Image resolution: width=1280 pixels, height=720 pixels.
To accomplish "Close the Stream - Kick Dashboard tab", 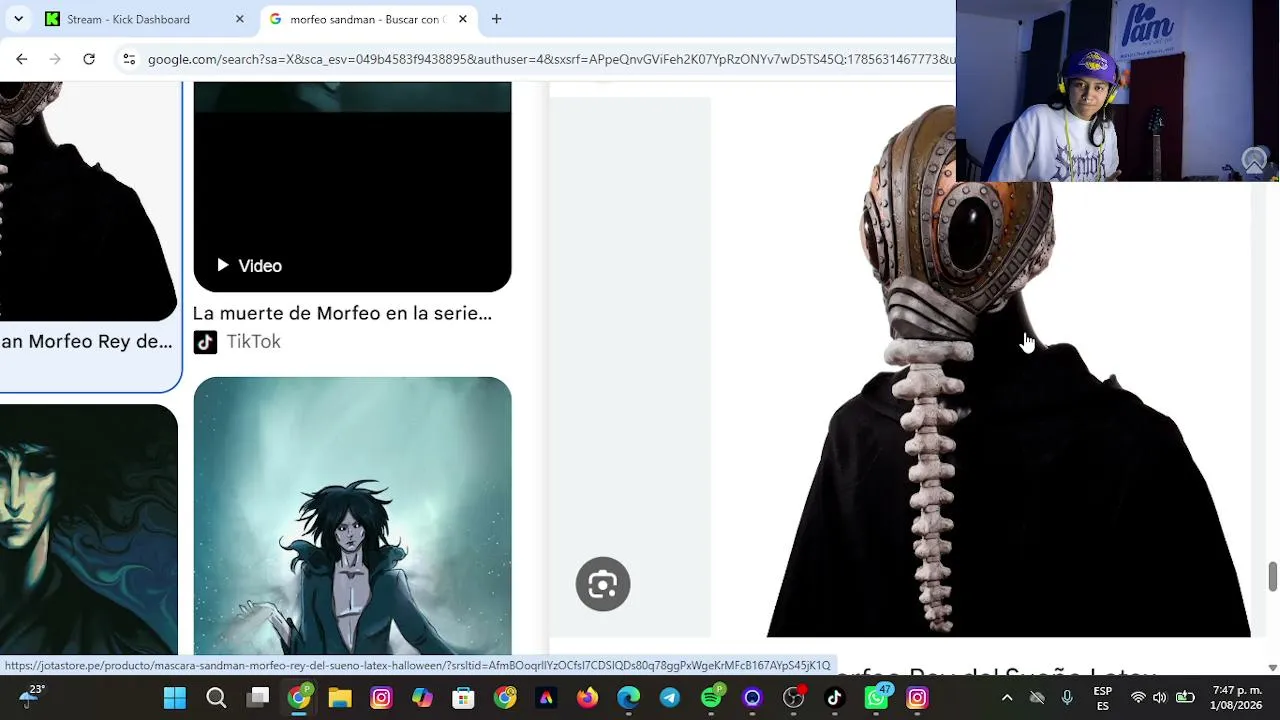I will coord(239,19).
